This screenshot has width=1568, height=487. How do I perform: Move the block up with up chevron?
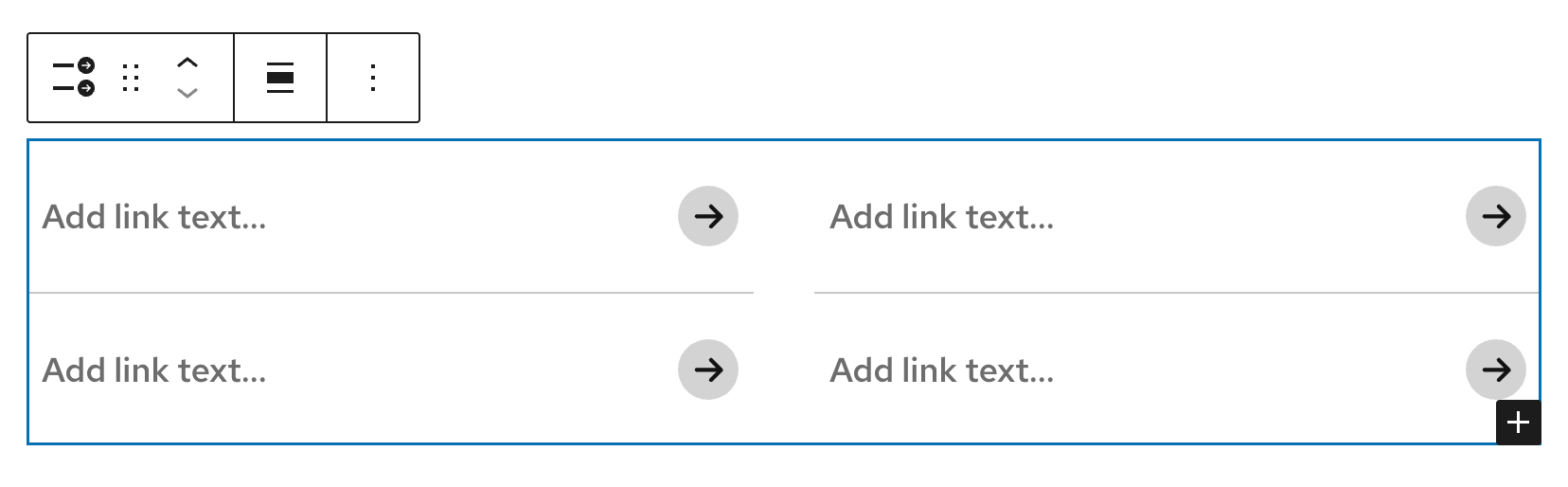click(187, 63)
